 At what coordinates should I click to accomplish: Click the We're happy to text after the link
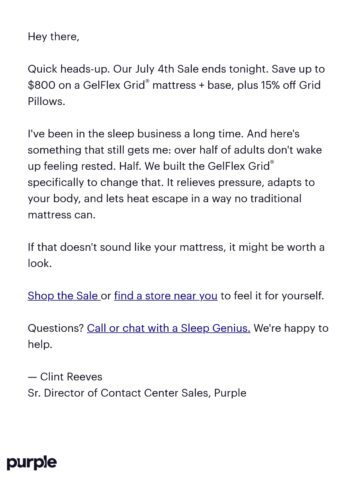291,328
